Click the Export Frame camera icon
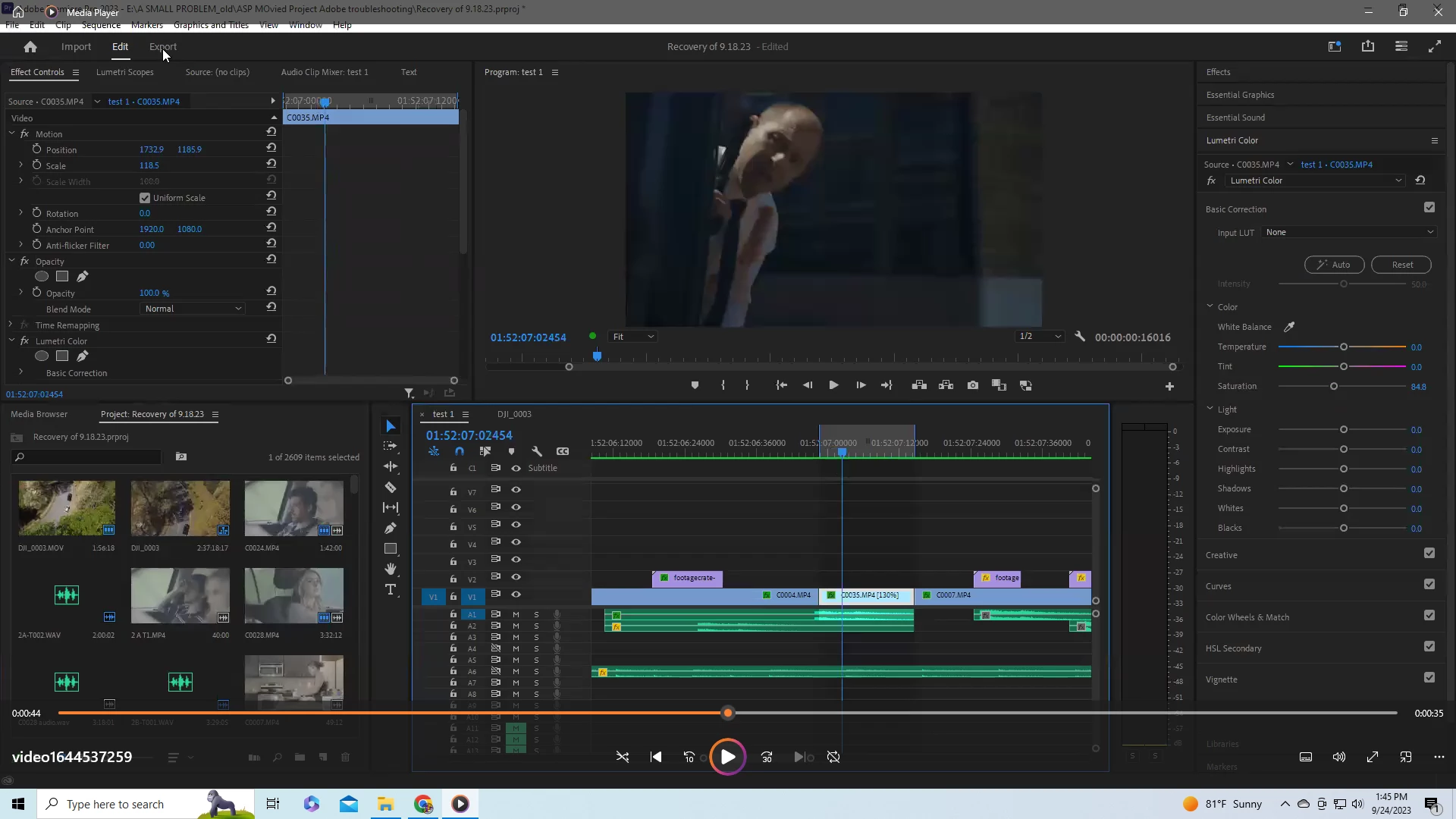The height and width of the screenshot is (819, 1456). click(973, 385)
